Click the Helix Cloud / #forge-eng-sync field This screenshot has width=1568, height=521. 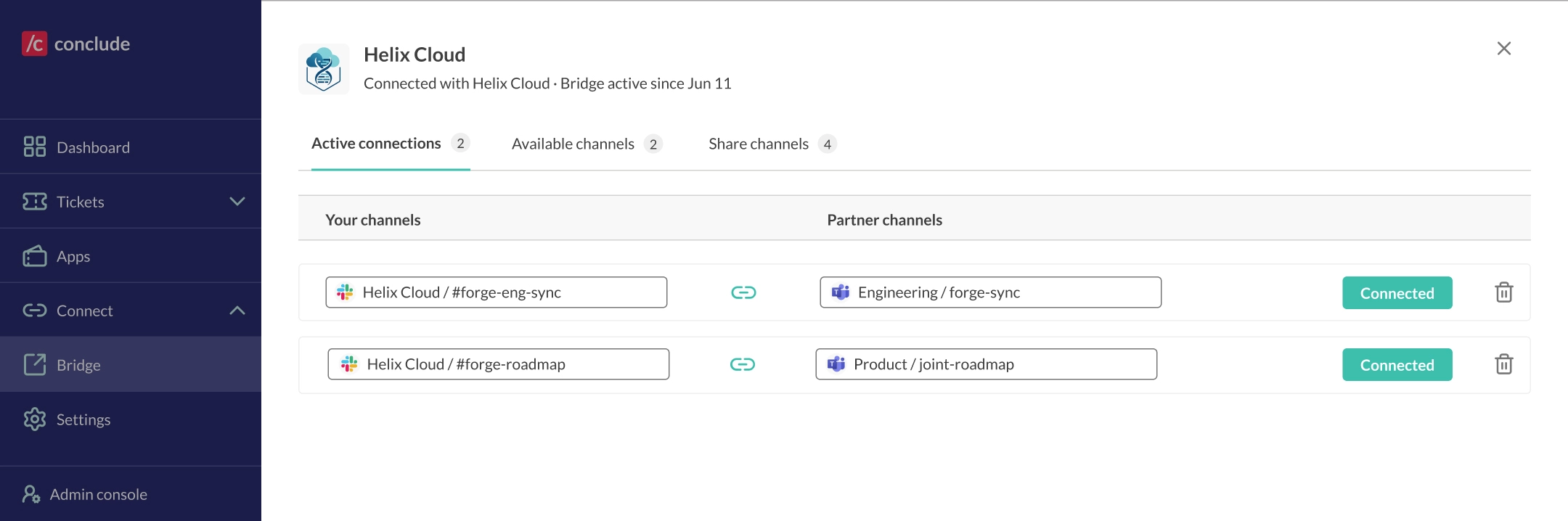[x=497, y=292]
